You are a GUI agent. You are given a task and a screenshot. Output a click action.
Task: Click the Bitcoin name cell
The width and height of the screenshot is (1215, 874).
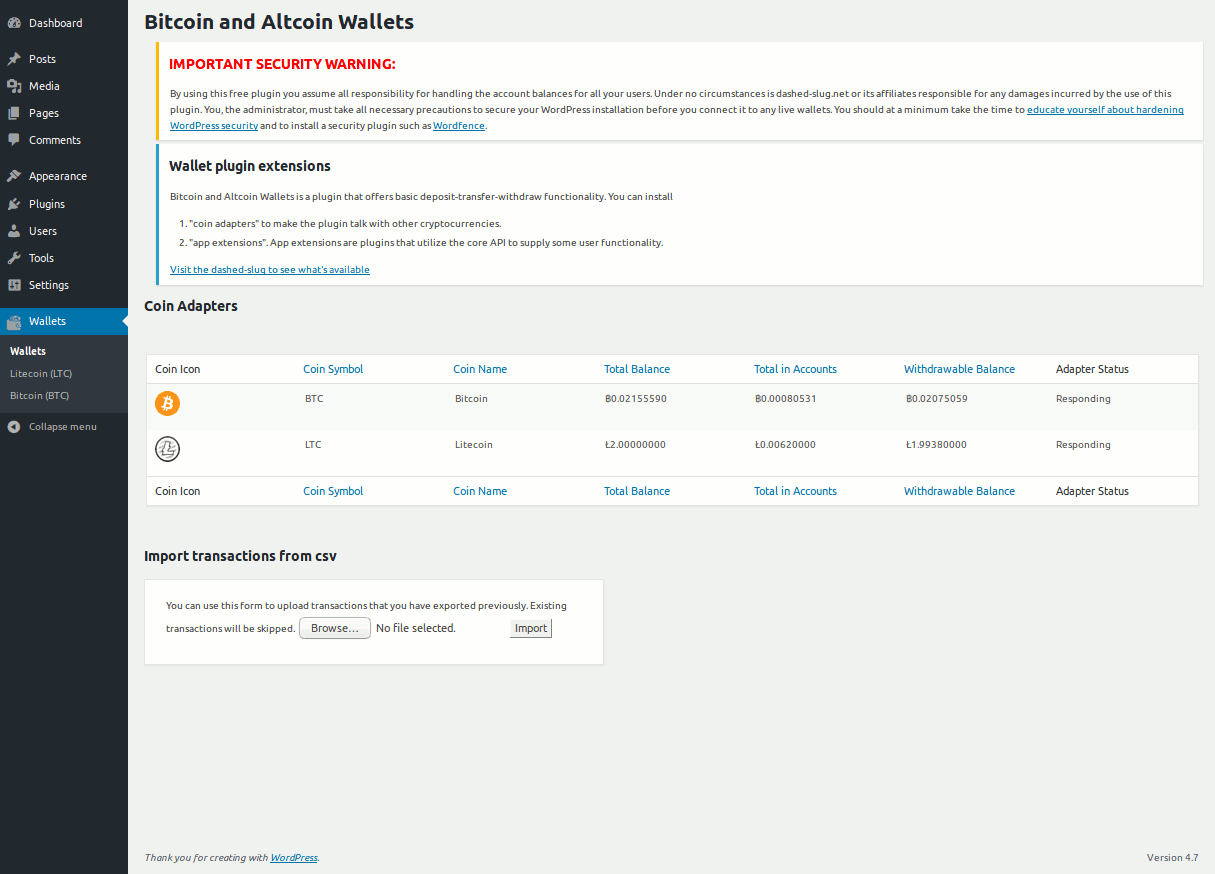(x=471, y=398)
